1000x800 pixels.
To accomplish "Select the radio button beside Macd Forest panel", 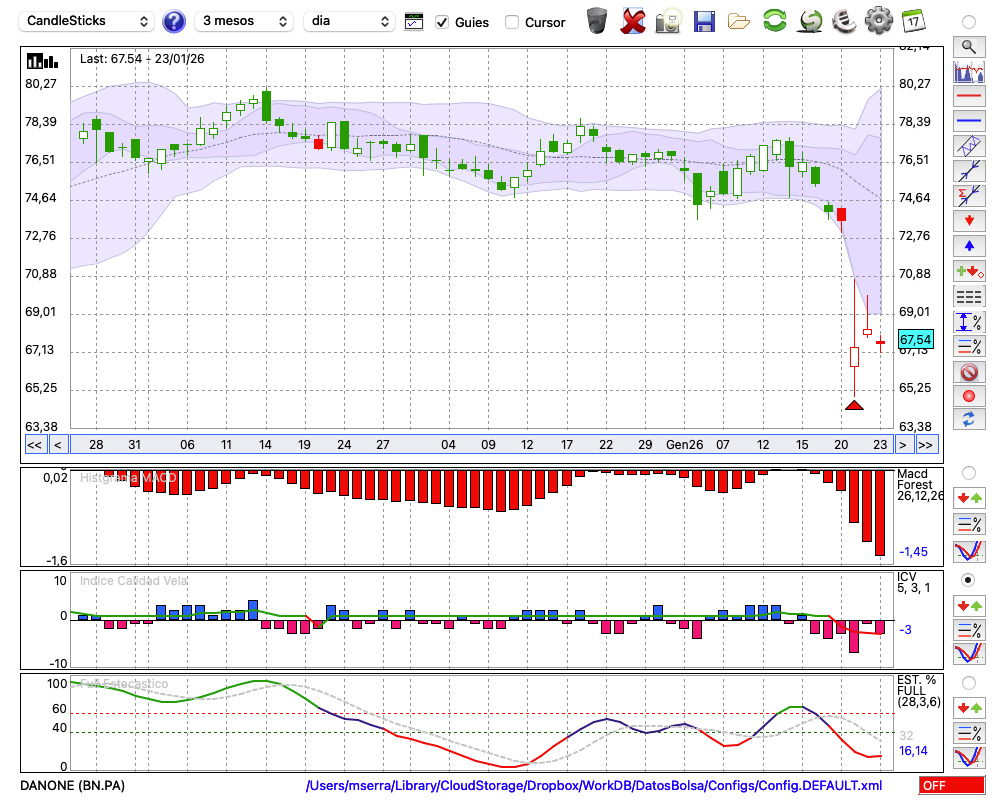I will [x=968, y=472].
